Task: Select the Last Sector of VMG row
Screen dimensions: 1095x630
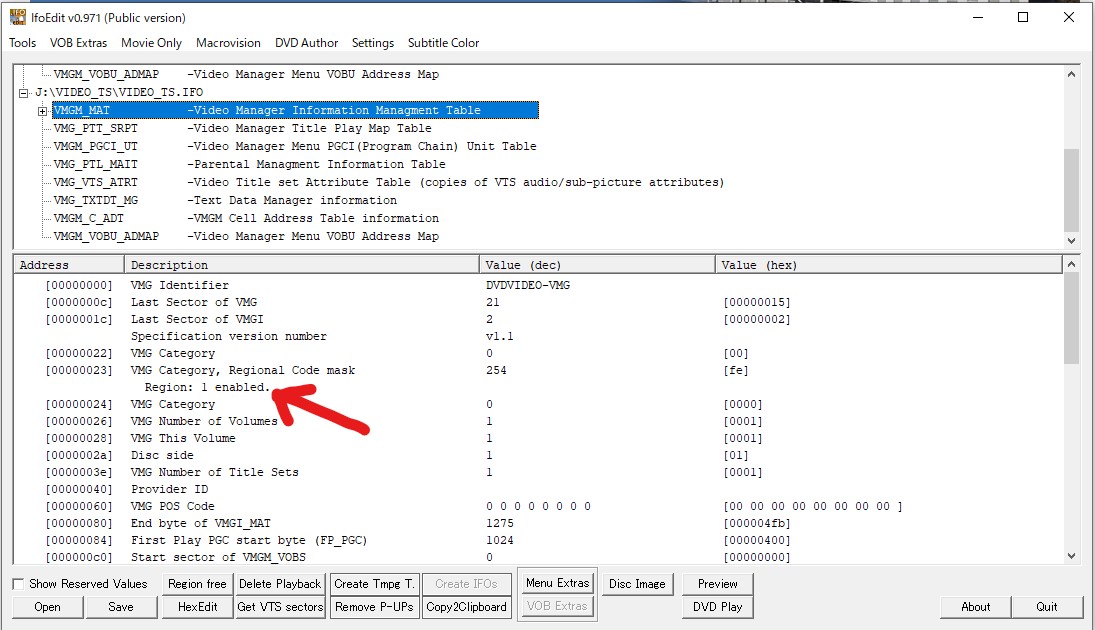Action: coord(538,302)
